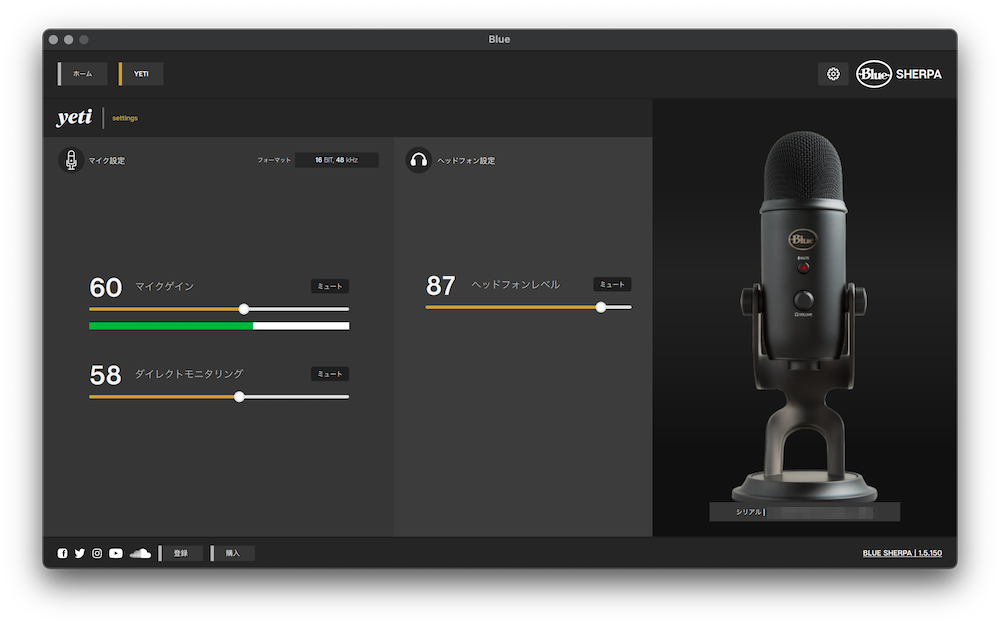Click the microphone icon beside マイク設定

pos(71,160)
